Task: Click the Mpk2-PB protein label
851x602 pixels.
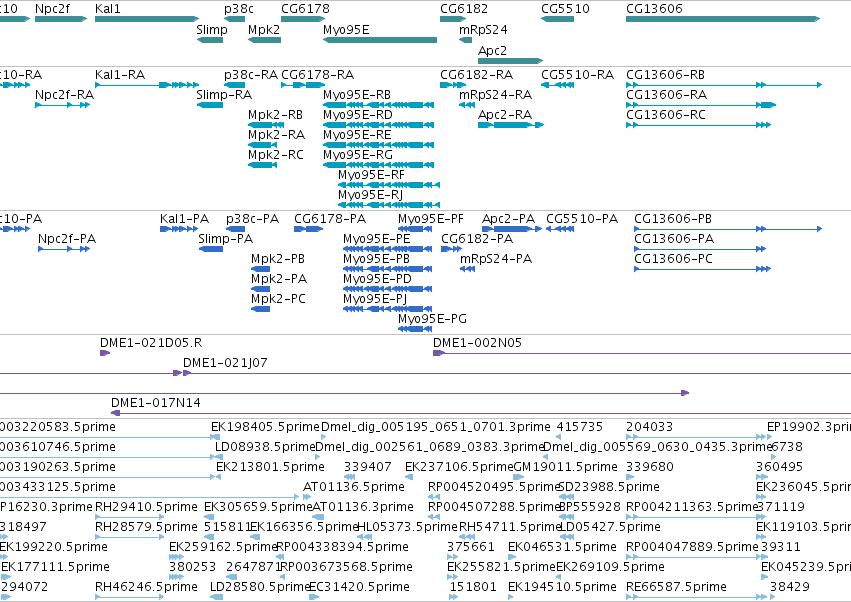Action: coord(278,258)
